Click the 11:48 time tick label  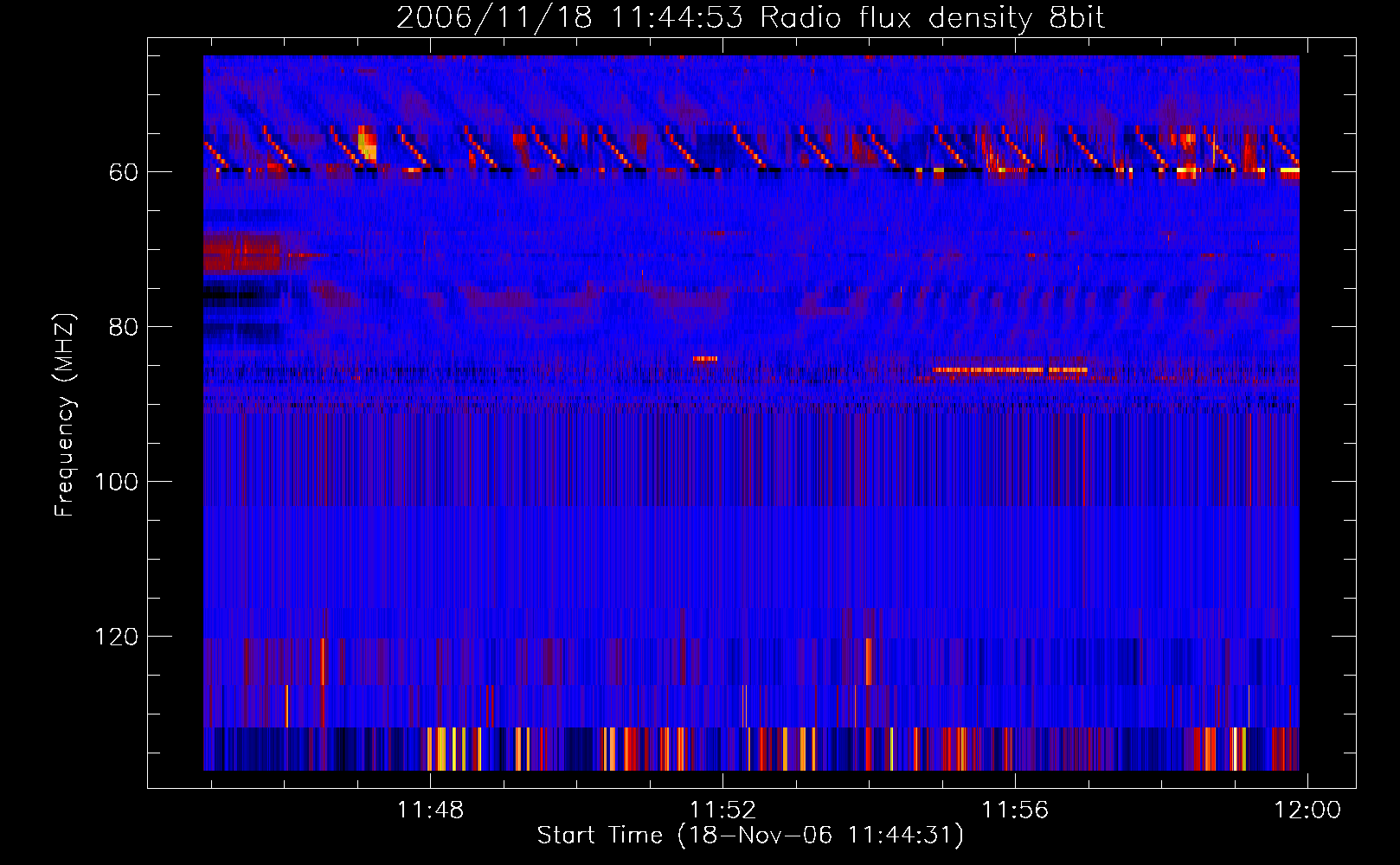coord(430,810)
